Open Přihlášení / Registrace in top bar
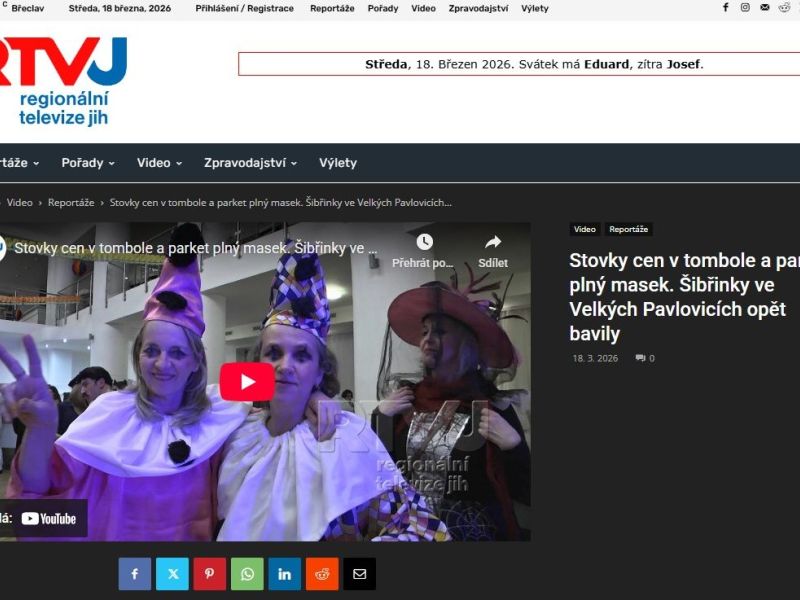800x600 pixels. 245,8
